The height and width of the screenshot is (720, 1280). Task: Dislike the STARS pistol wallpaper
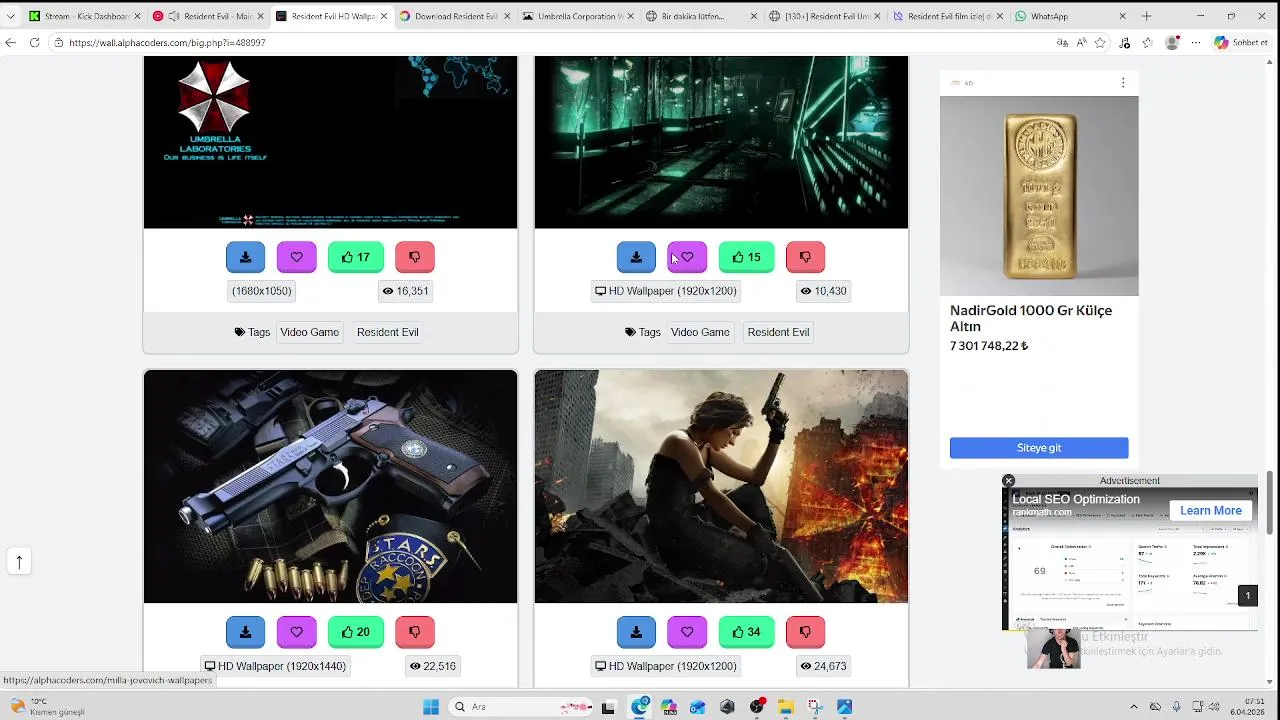(415, 632)
